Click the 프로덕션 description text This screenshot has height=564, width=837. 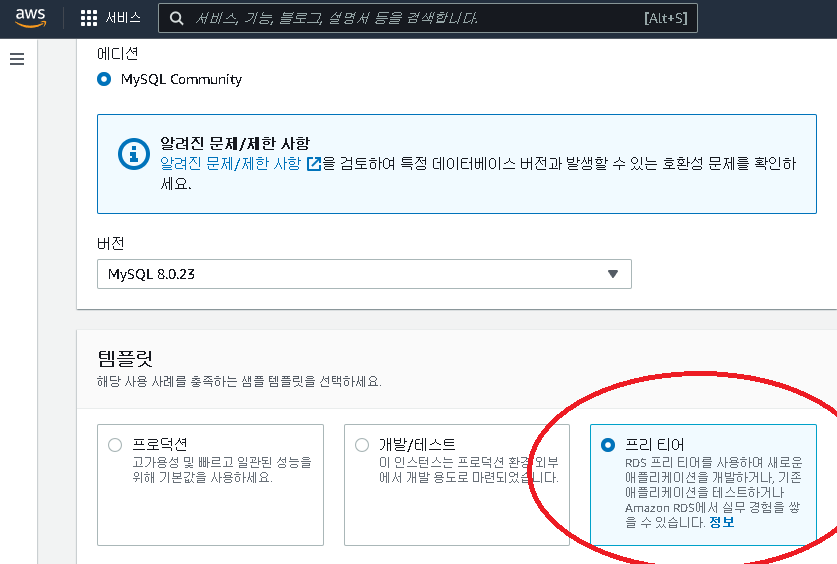(222, 470)
